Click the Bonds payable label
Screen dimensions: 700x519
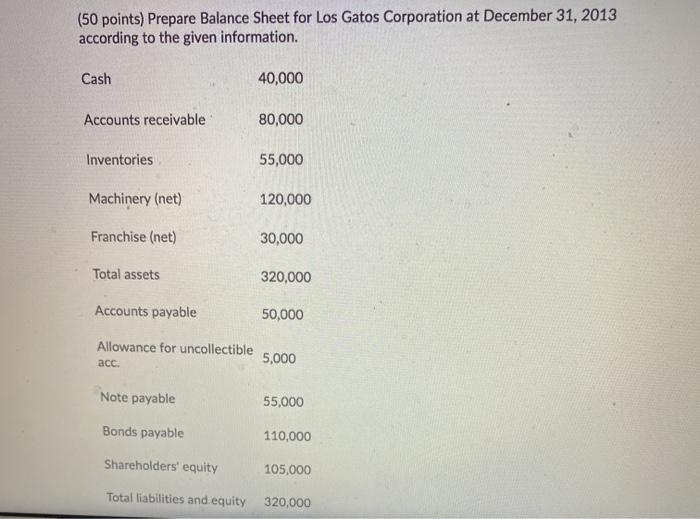click(143, 433)
